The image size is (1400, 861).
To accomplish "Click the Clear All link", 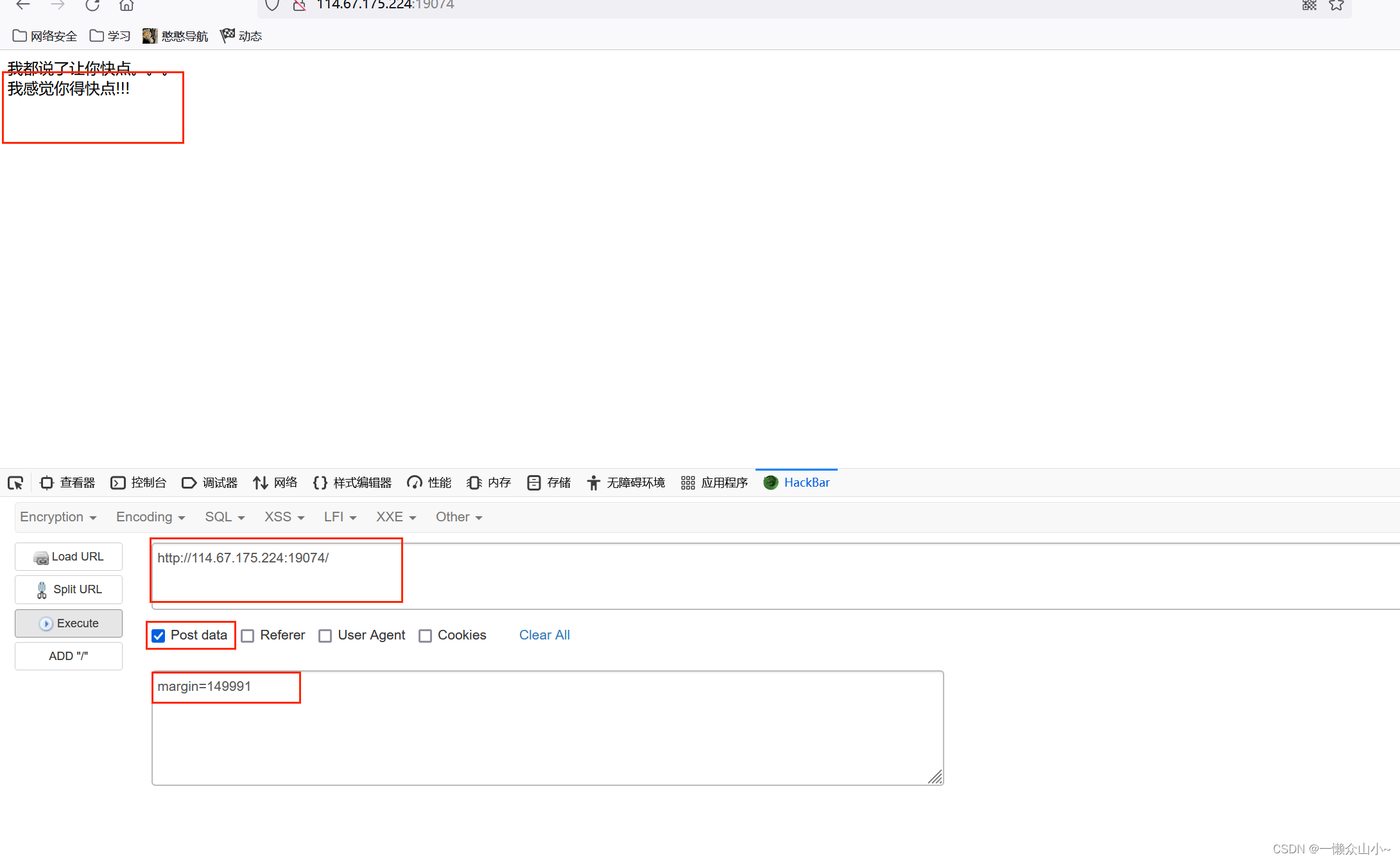I will (544, 635).
